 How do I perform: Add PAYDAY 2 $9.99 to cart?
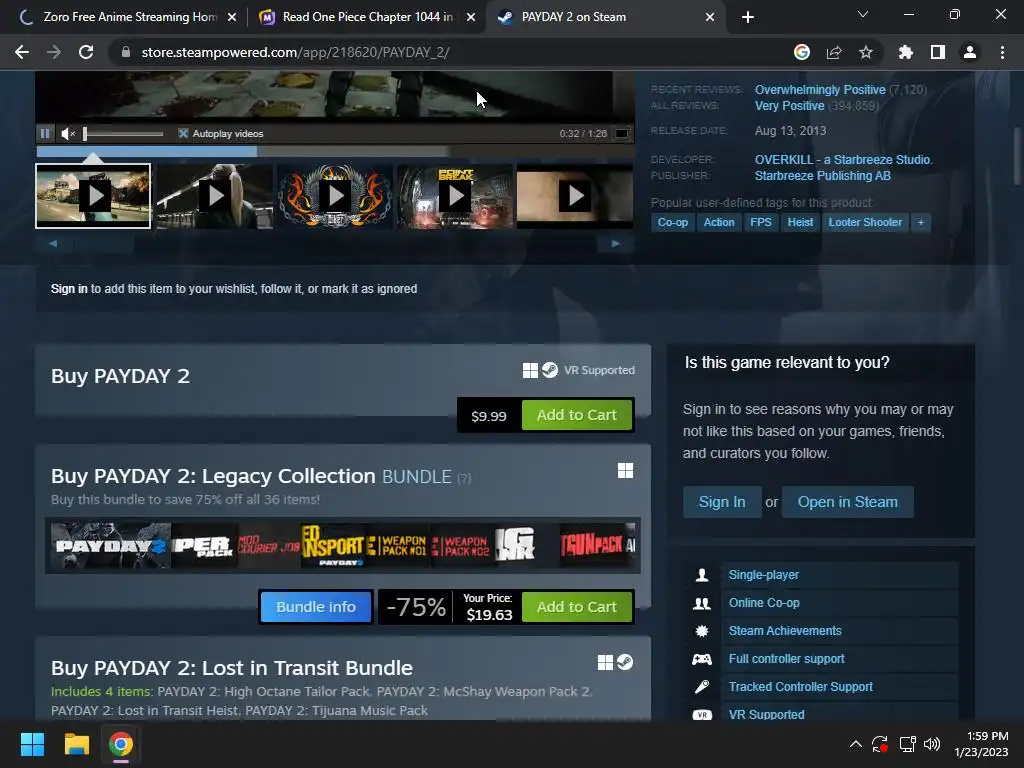[x=577, y=415]
